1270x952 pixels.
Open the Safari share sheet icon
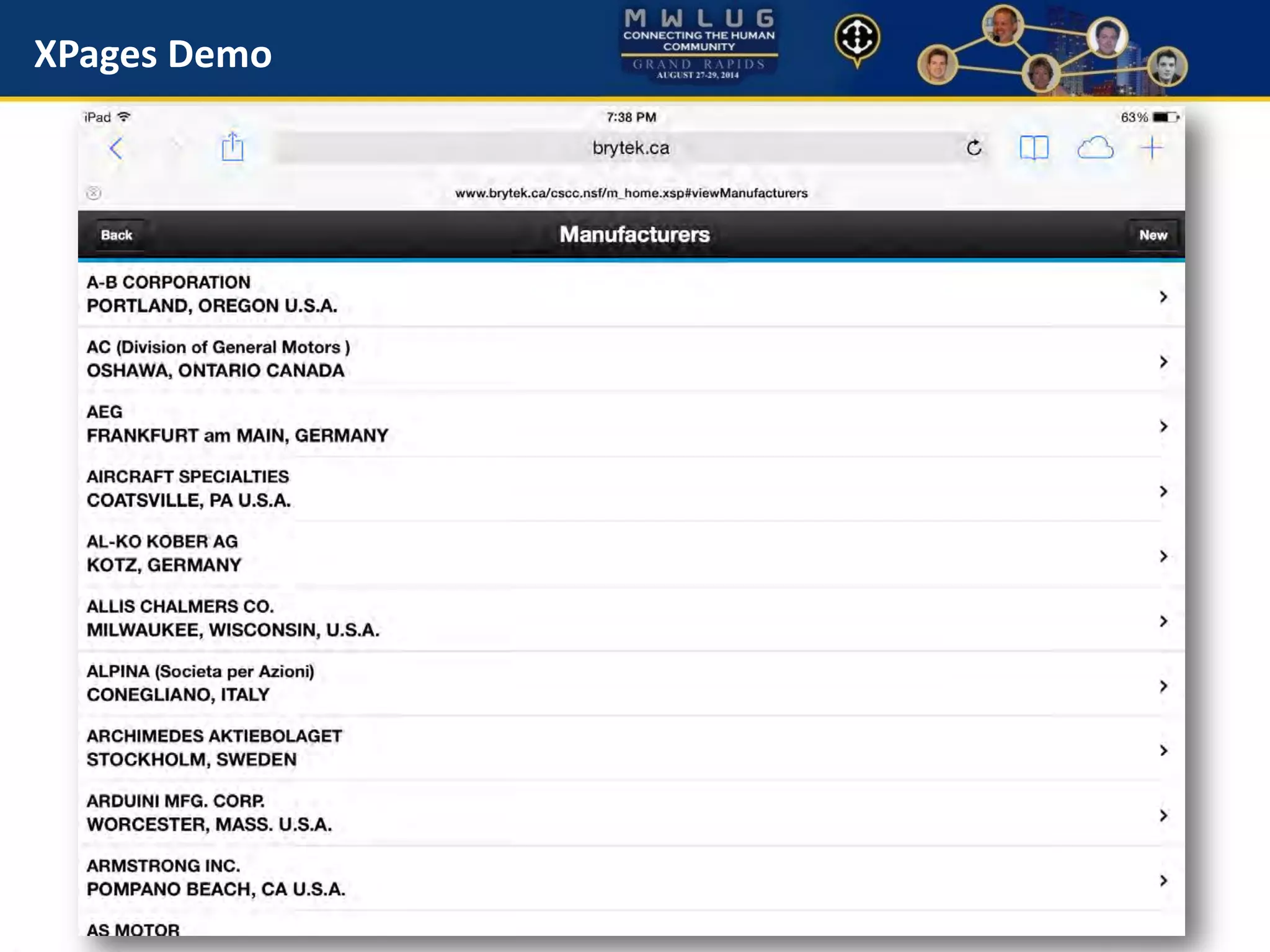tap(233, 147)
